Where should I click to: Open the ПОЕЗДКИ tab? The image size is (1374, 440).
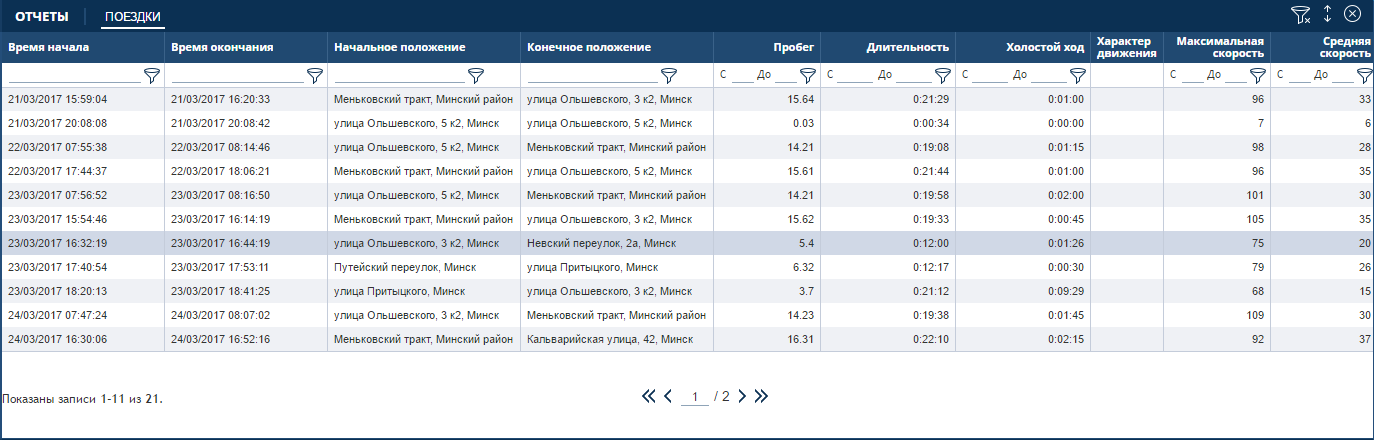point(132,17)
